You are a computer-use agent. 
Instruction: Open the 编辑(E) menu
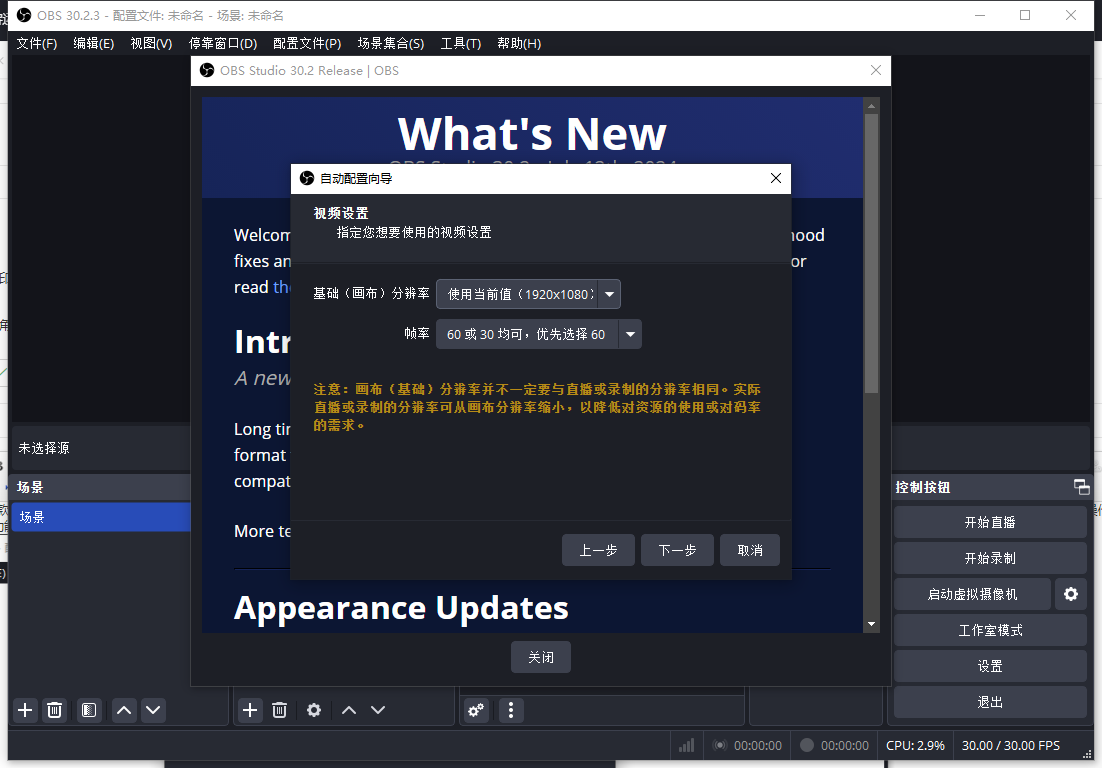pyautogui.click(x=93, y=44)
